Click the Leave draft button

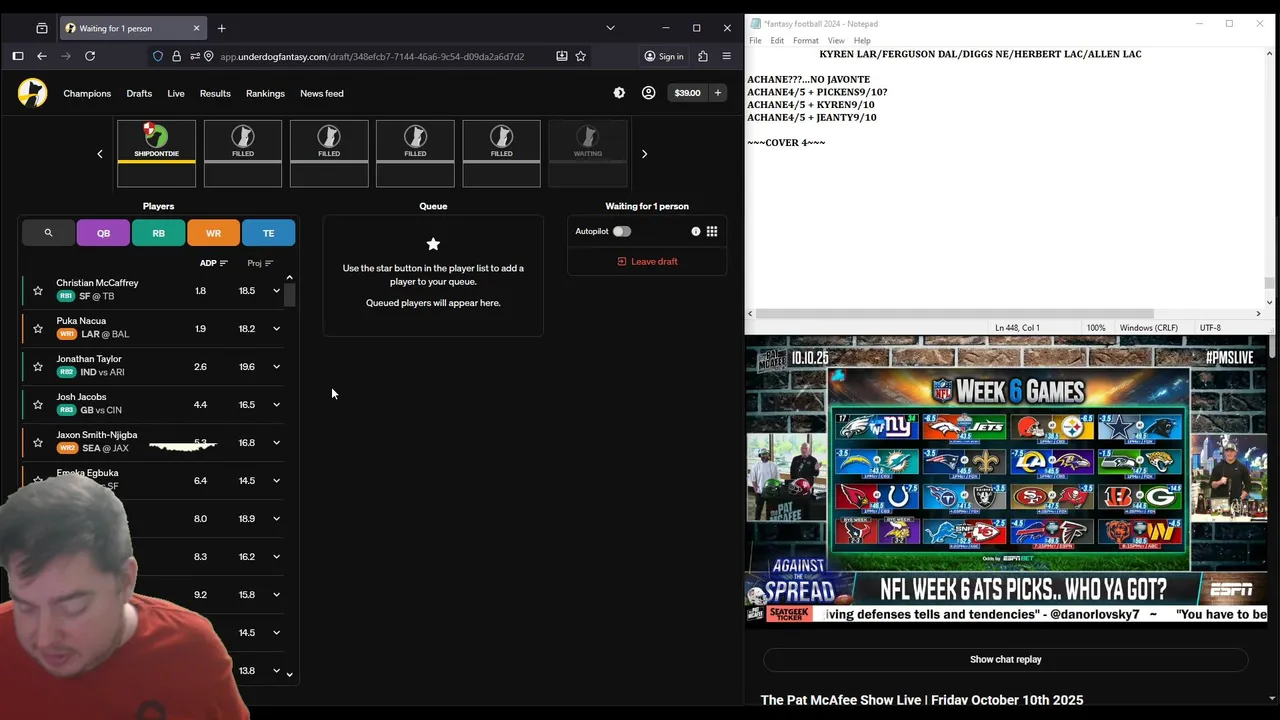click(x=647, y=261)
